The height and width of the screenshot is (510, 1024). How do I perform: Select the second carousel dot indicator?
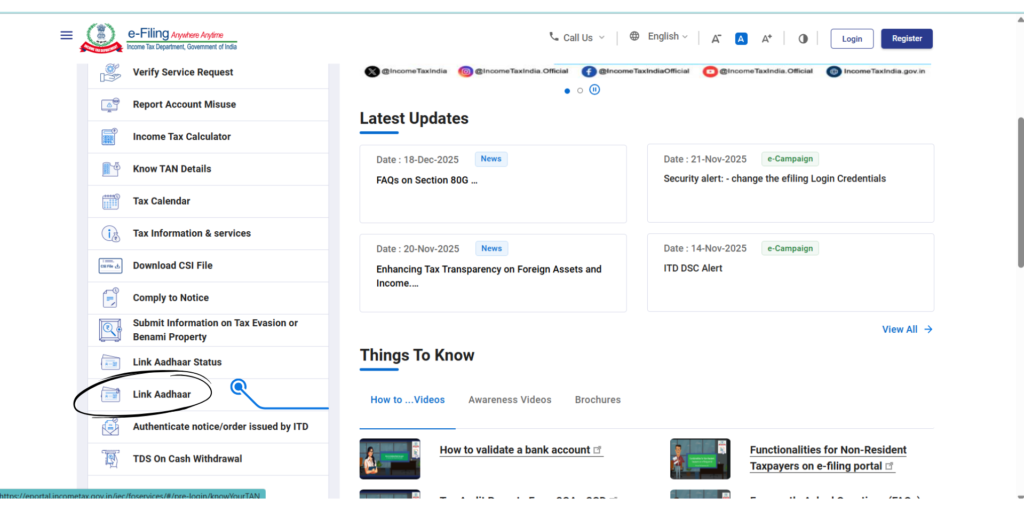(x=580, y=90)
